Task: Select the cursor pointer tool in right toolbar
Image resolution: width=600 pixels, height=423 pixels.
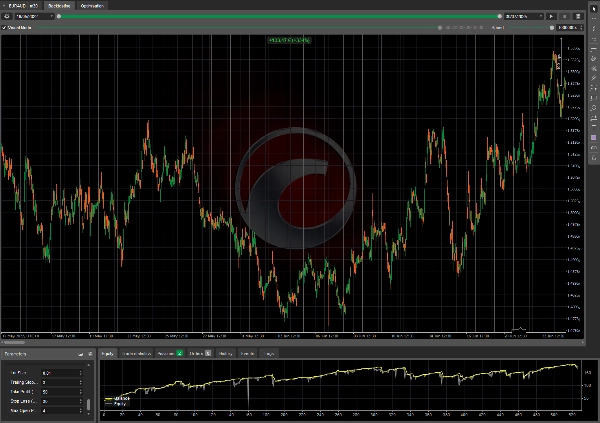Action: point(594,7)
